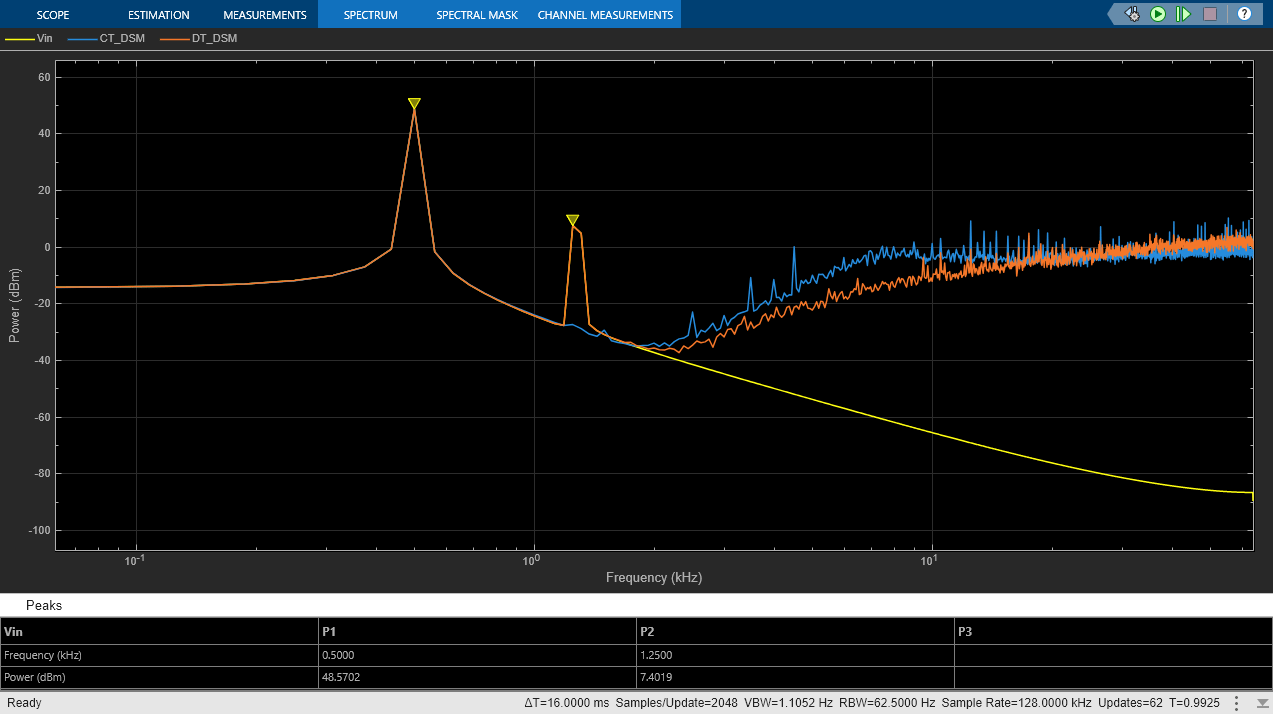Click the P1 frequency value 0.5000 cell
Screen dimensions: 1273x714
point(341,656)
